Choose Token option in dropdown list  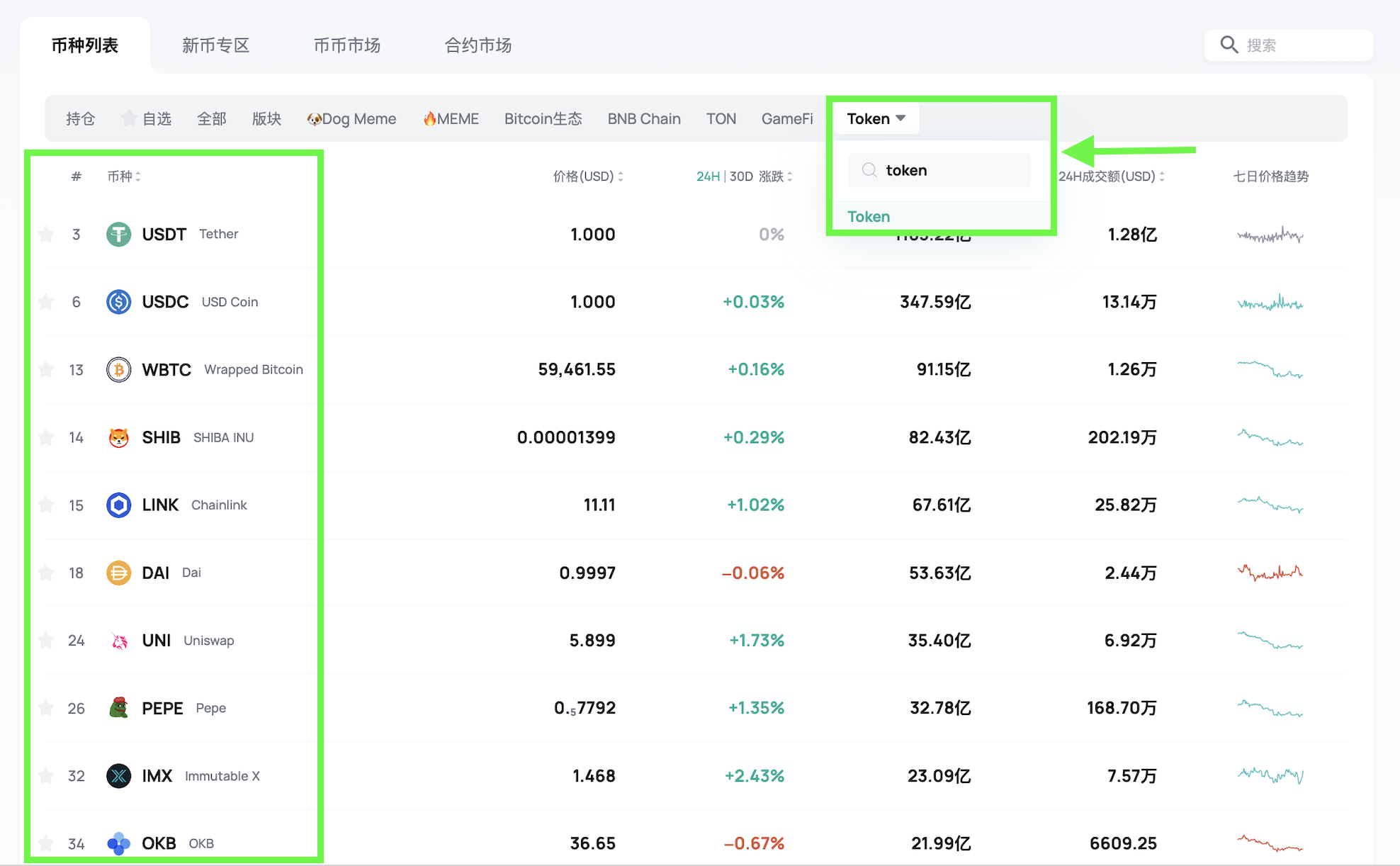(x=869, y=216)
